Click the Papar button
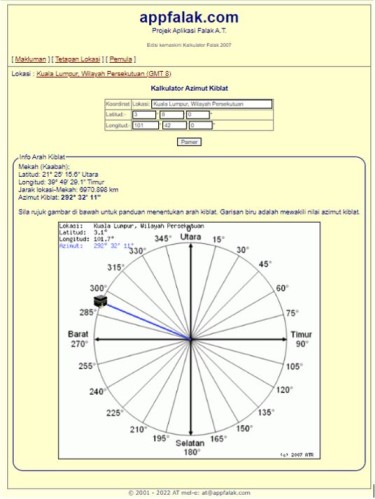Screen dimensions: 375x499 click(x=189, y=142)
